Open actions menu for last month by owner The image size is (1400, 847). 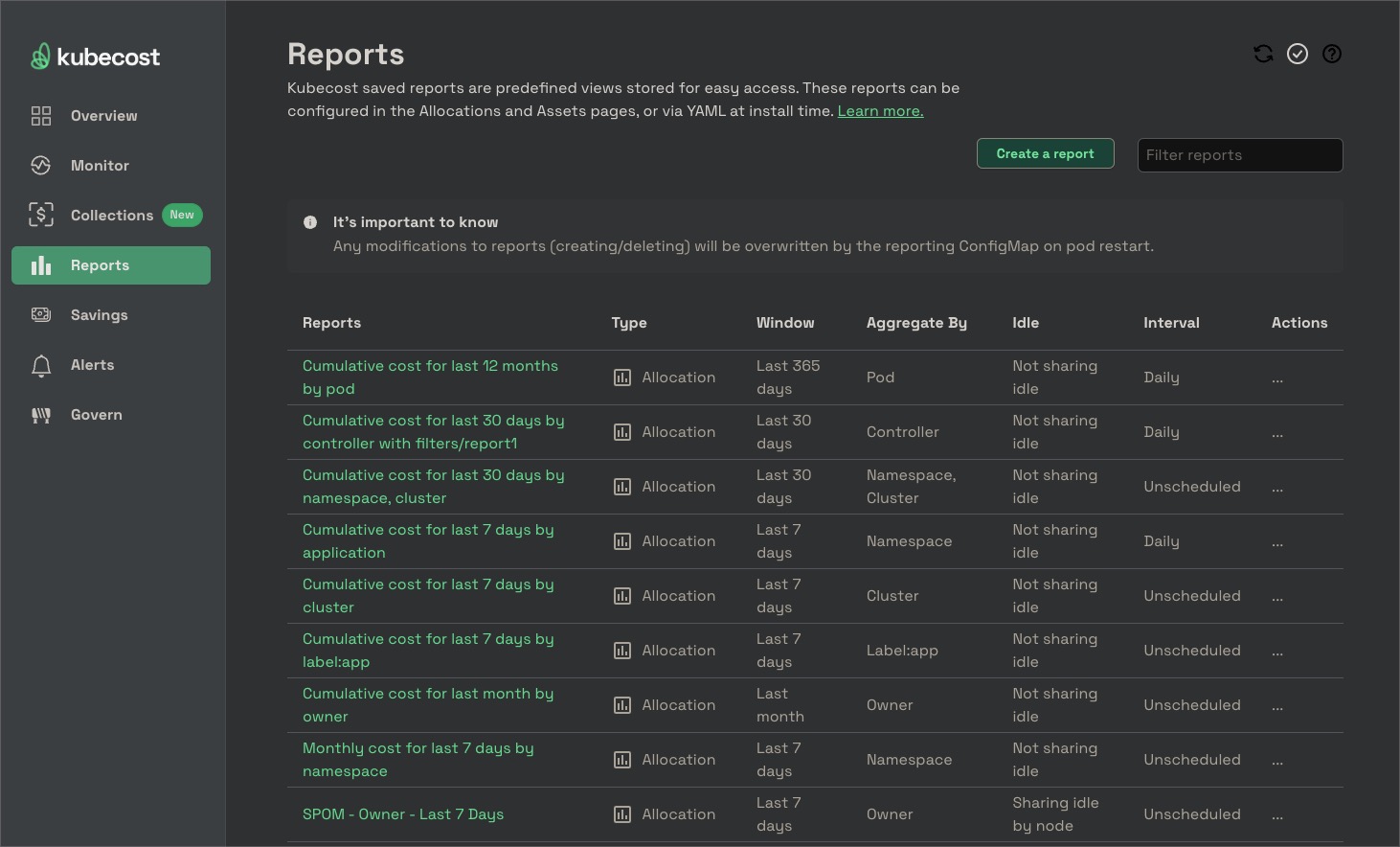[1277, 708]
